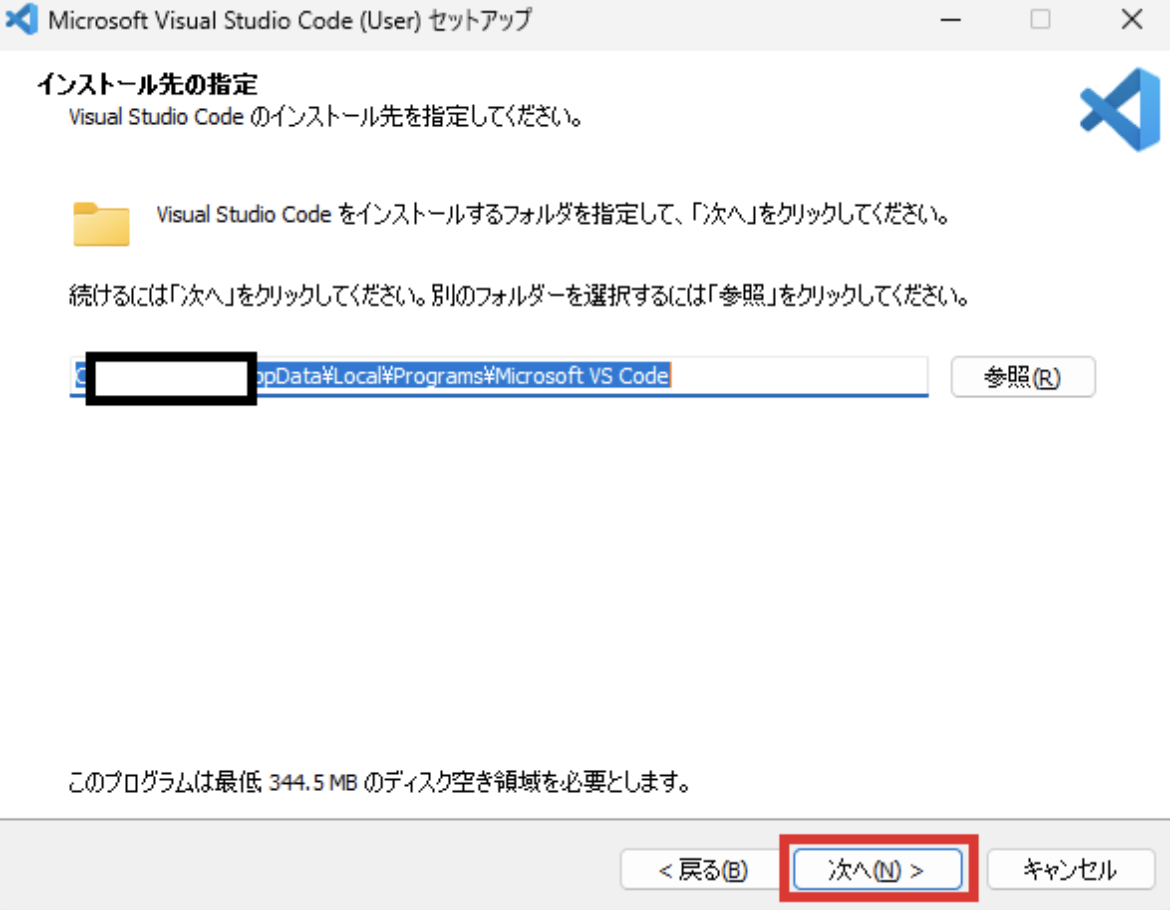Viewport: 1170px width, 910px height.
Task: Close the setup wizard window
Action: (x=1130, y=20)
